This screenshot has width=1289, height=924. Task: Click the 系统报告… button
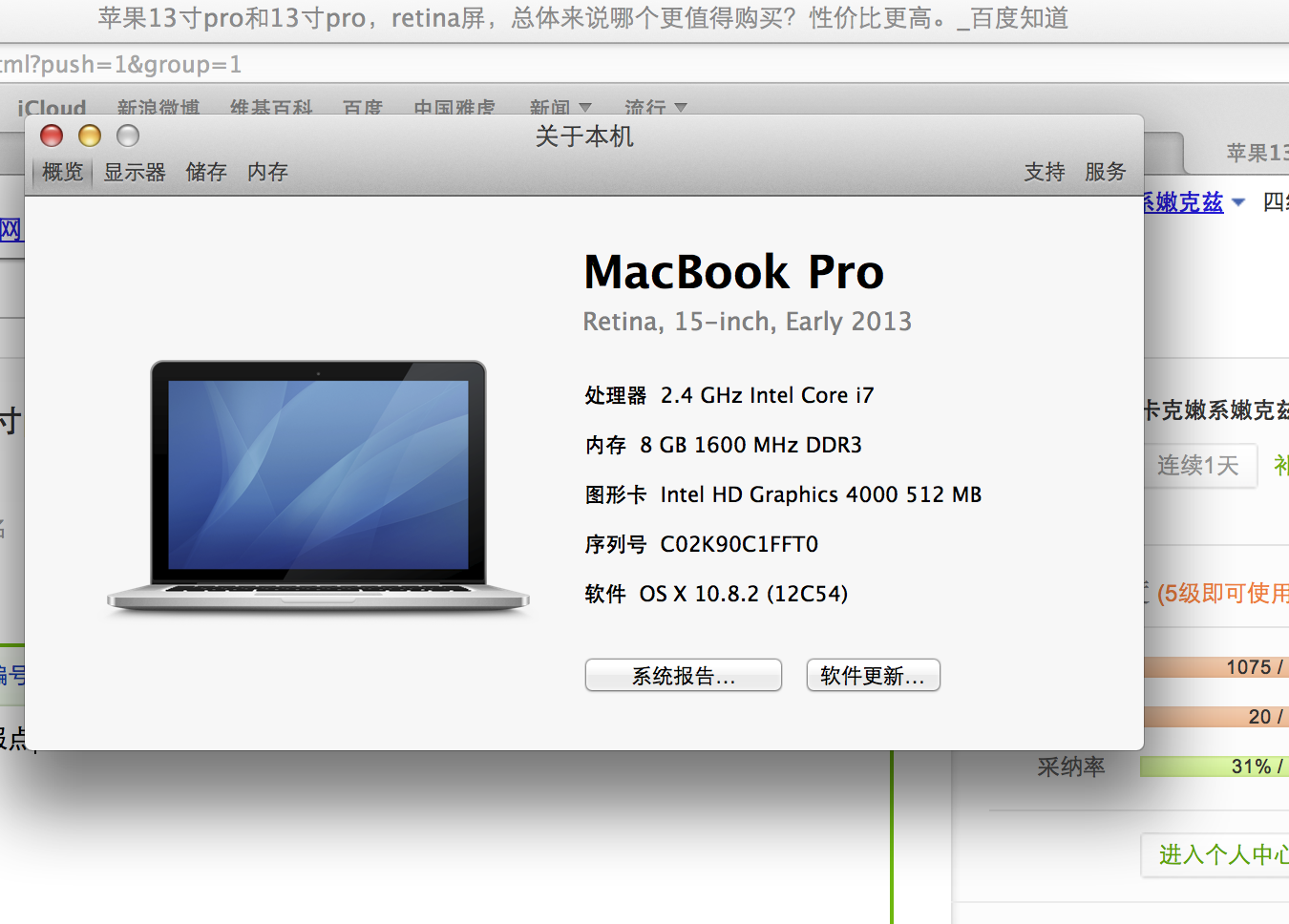click(684, 675)
